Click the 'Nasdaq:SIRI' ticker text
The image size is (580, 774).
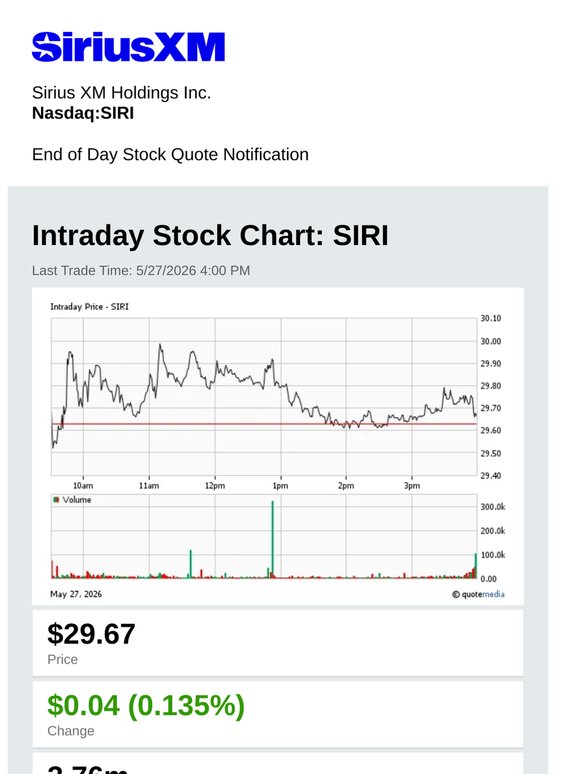[83, 113]
